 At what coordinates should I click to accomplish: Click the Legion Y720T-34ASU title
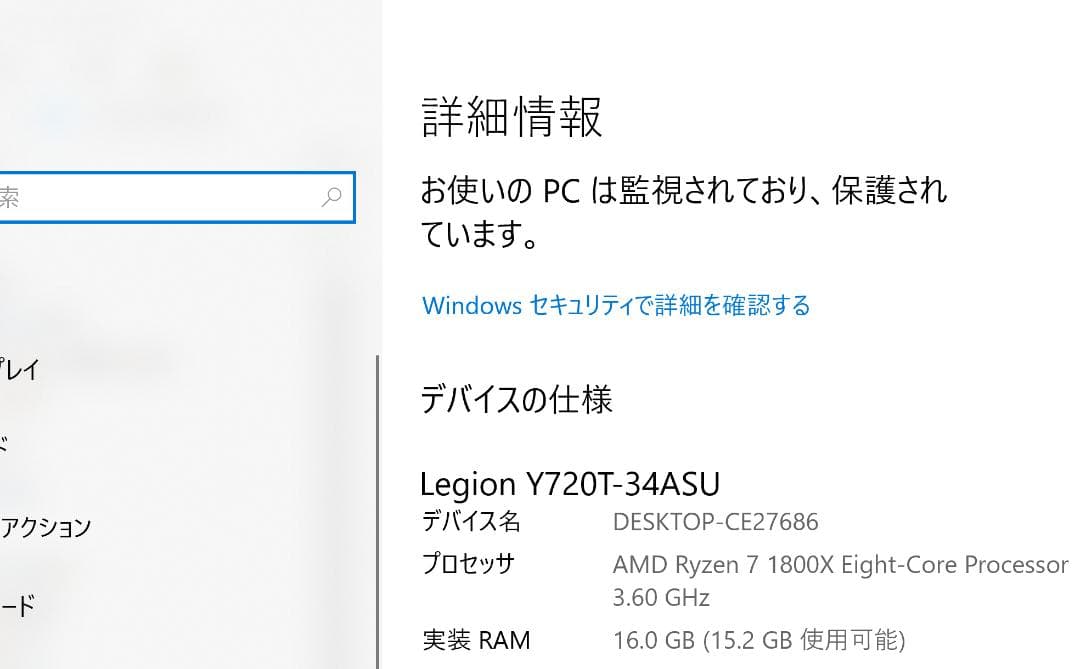570,484
